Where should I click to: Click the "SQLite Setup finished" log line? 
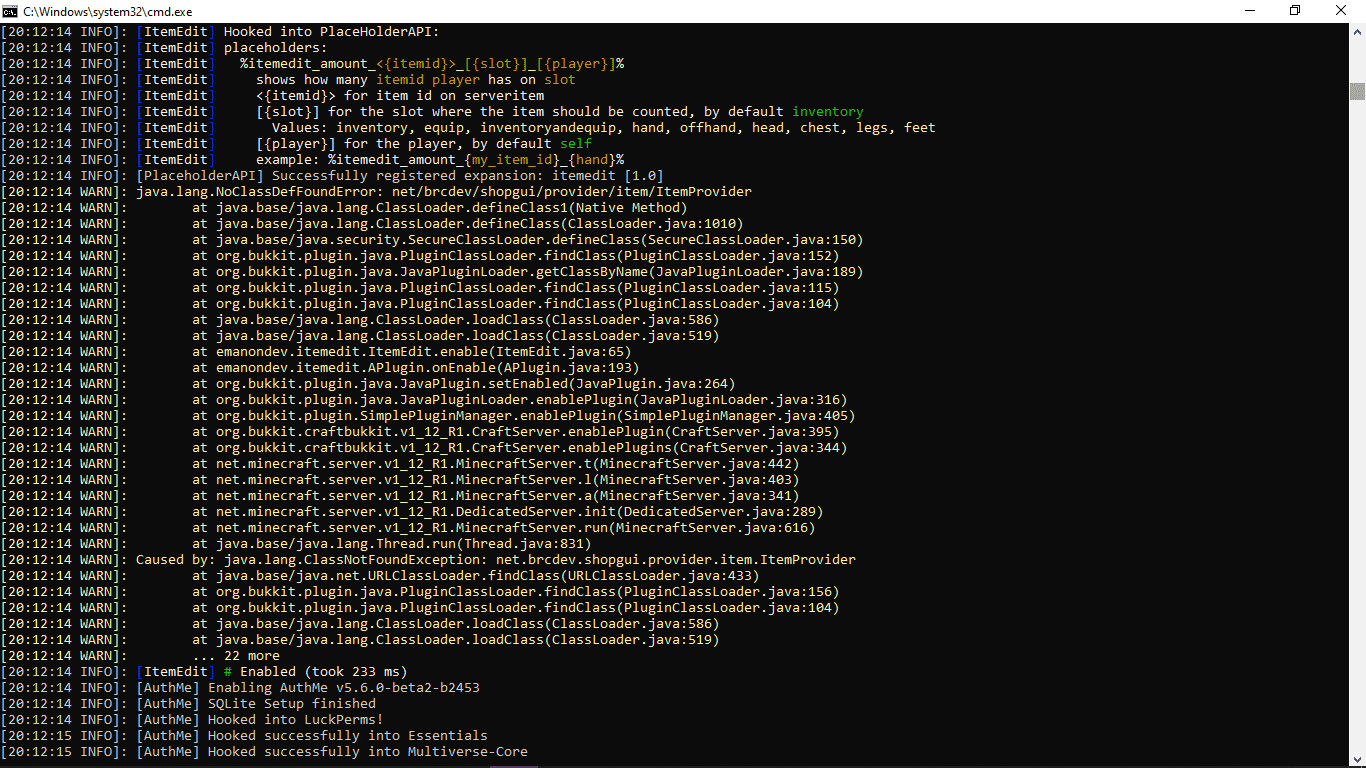click(x=291, y=703)
